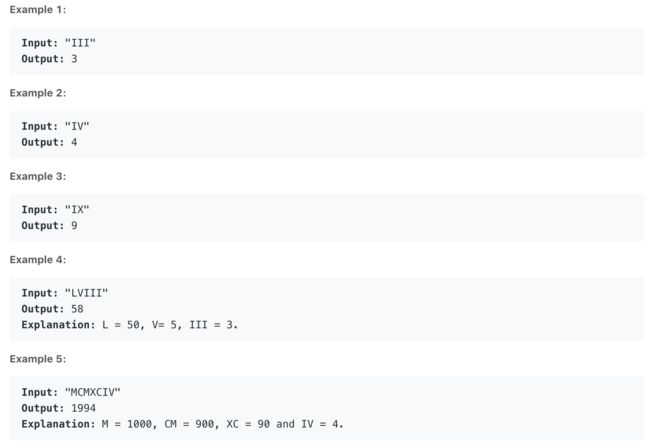Click the Output 9 line

tap(49, 226)
